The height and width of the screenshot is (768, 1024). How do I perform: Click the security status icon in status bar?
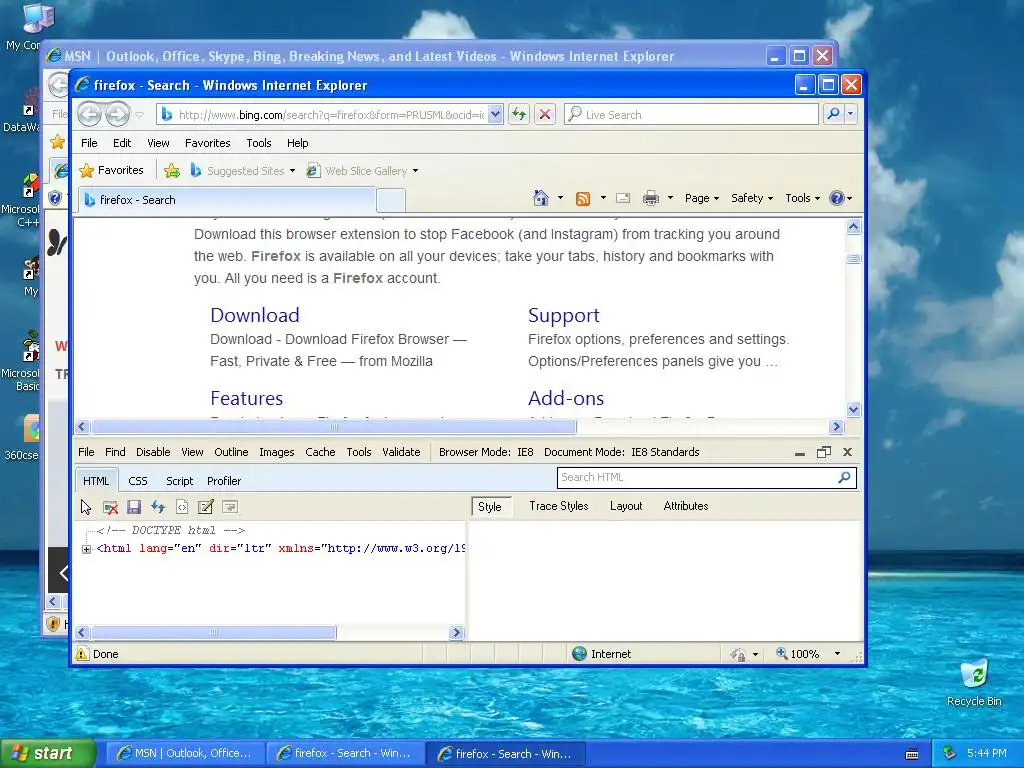point(738,654)
